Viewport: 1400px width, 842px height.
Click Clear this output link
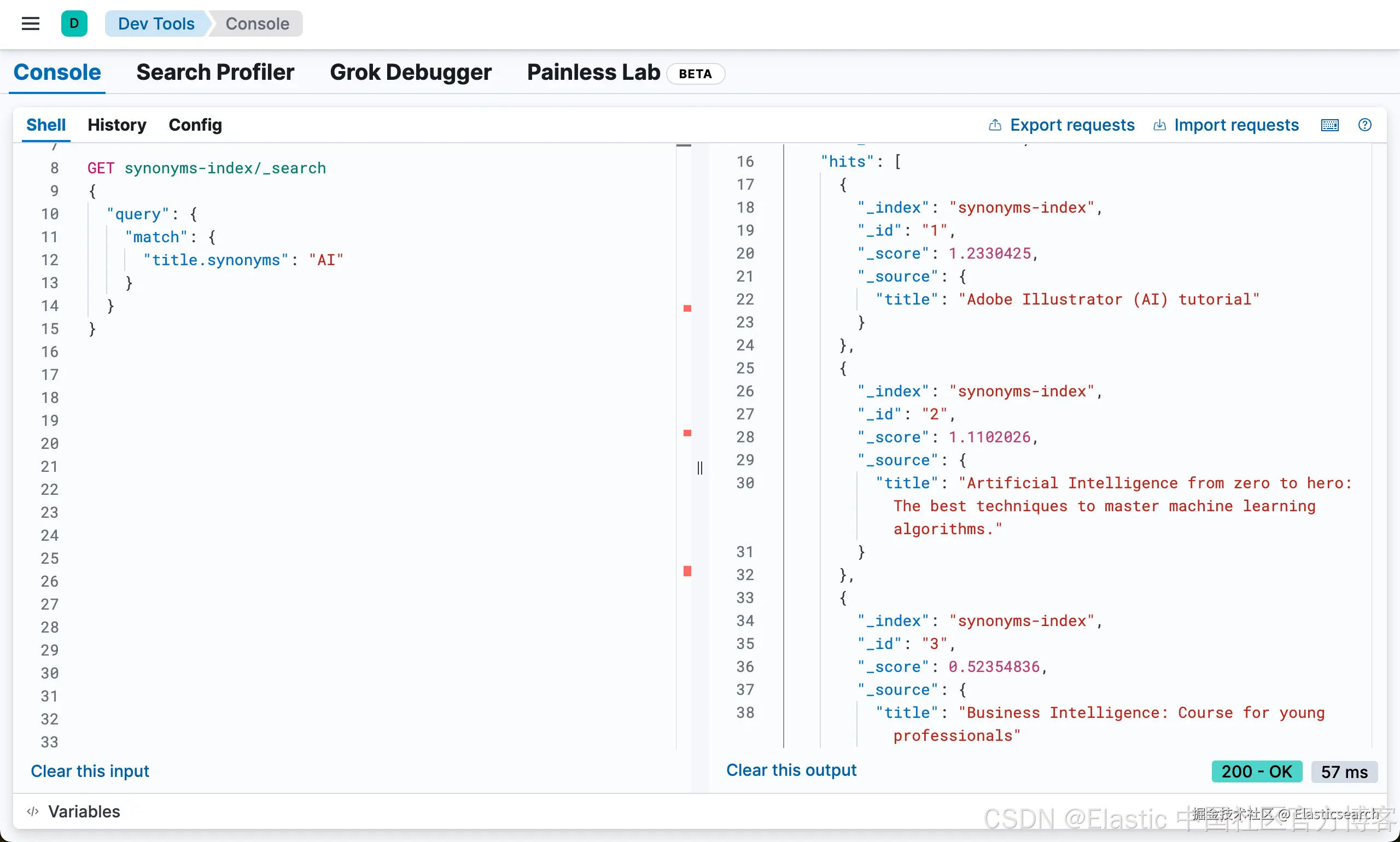click(791, 770)
